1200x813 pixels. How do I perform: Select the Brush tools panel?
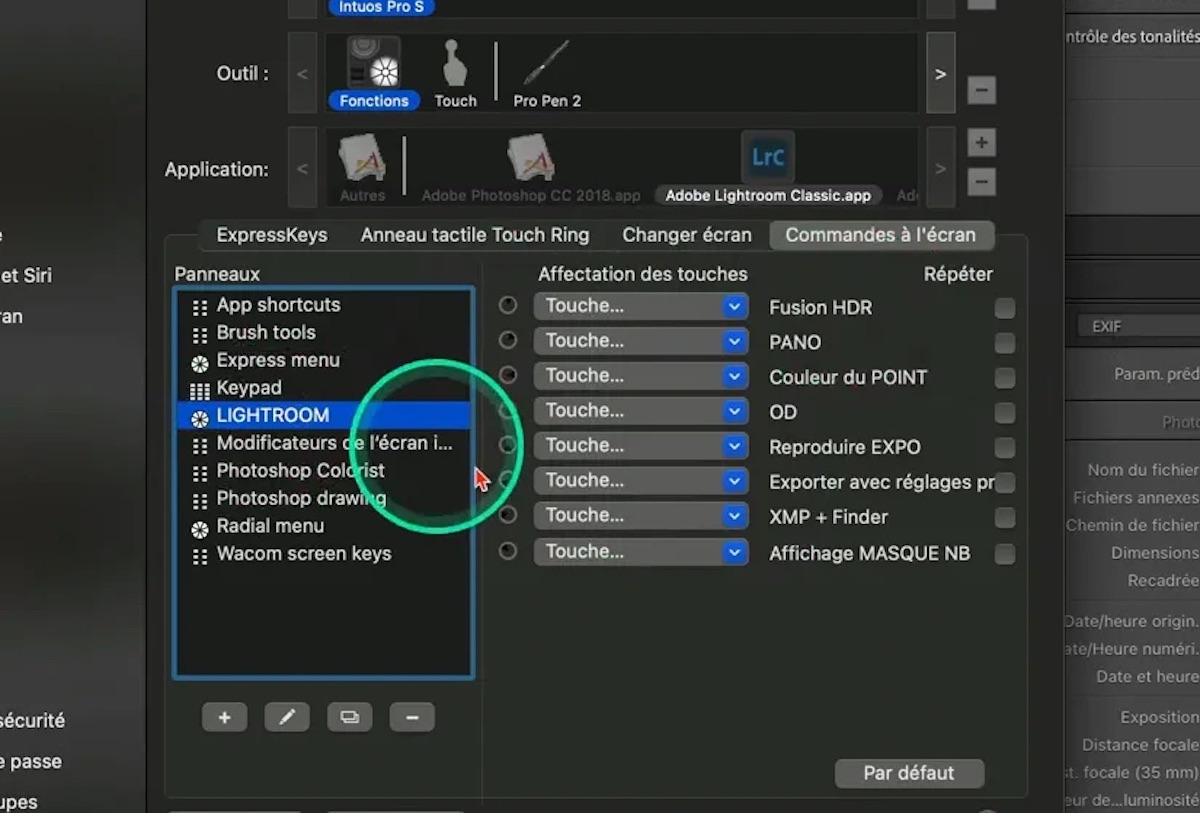pyautogui.click(x=323, y=333)
